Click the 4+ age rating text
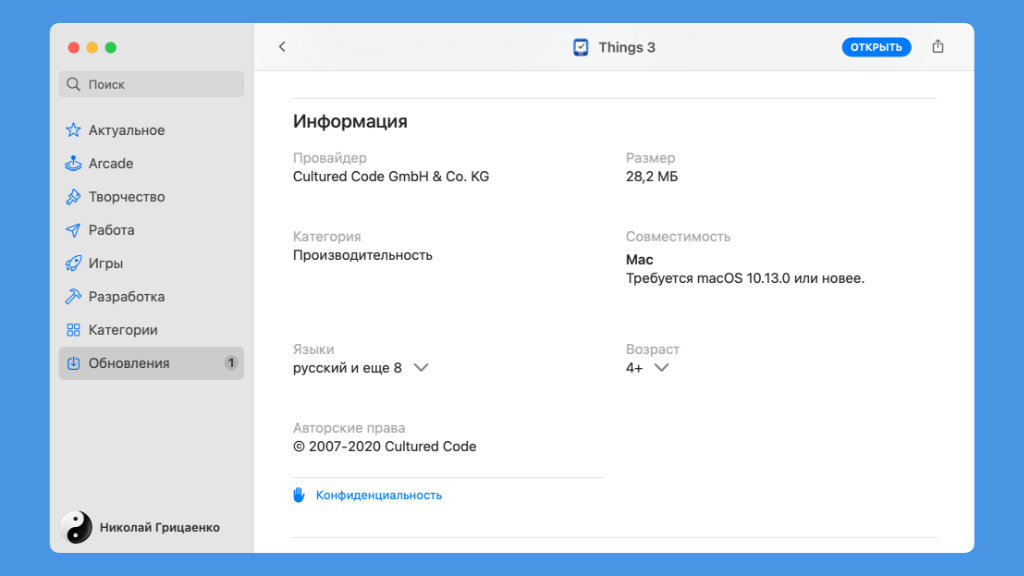 point(634,368)
